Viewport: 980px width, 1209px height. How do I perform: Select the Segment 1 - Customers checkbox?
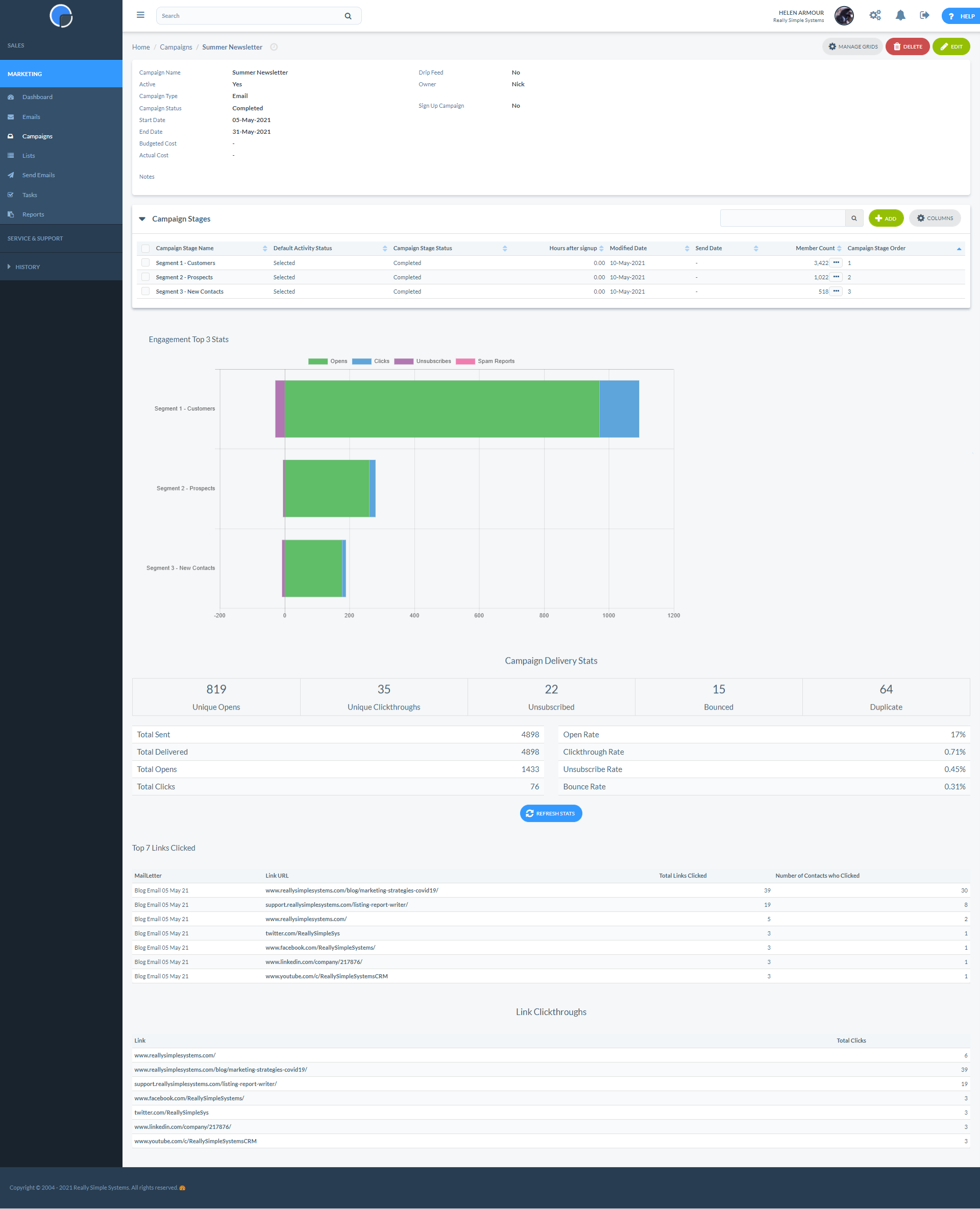144,262
